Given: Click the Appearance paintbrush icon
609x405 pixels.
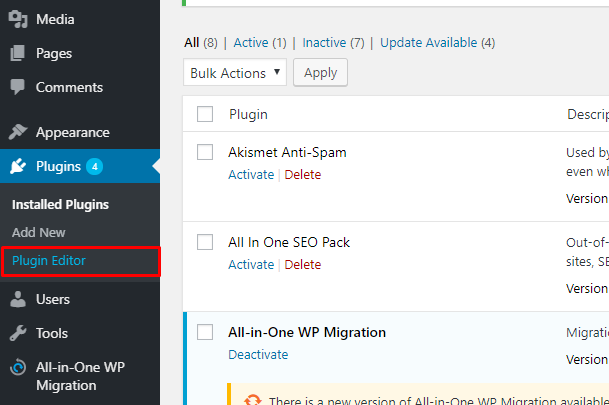Looking at the screenshot, I should click(x=18, y=132).
